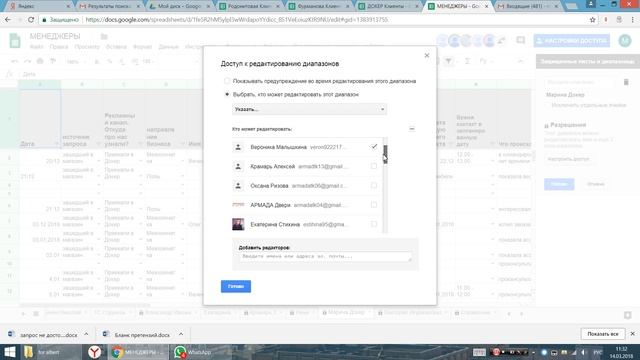Open WhatsApp from the taskbar
This screenshot has height=360, width=640.
click(x=192, y=352)
